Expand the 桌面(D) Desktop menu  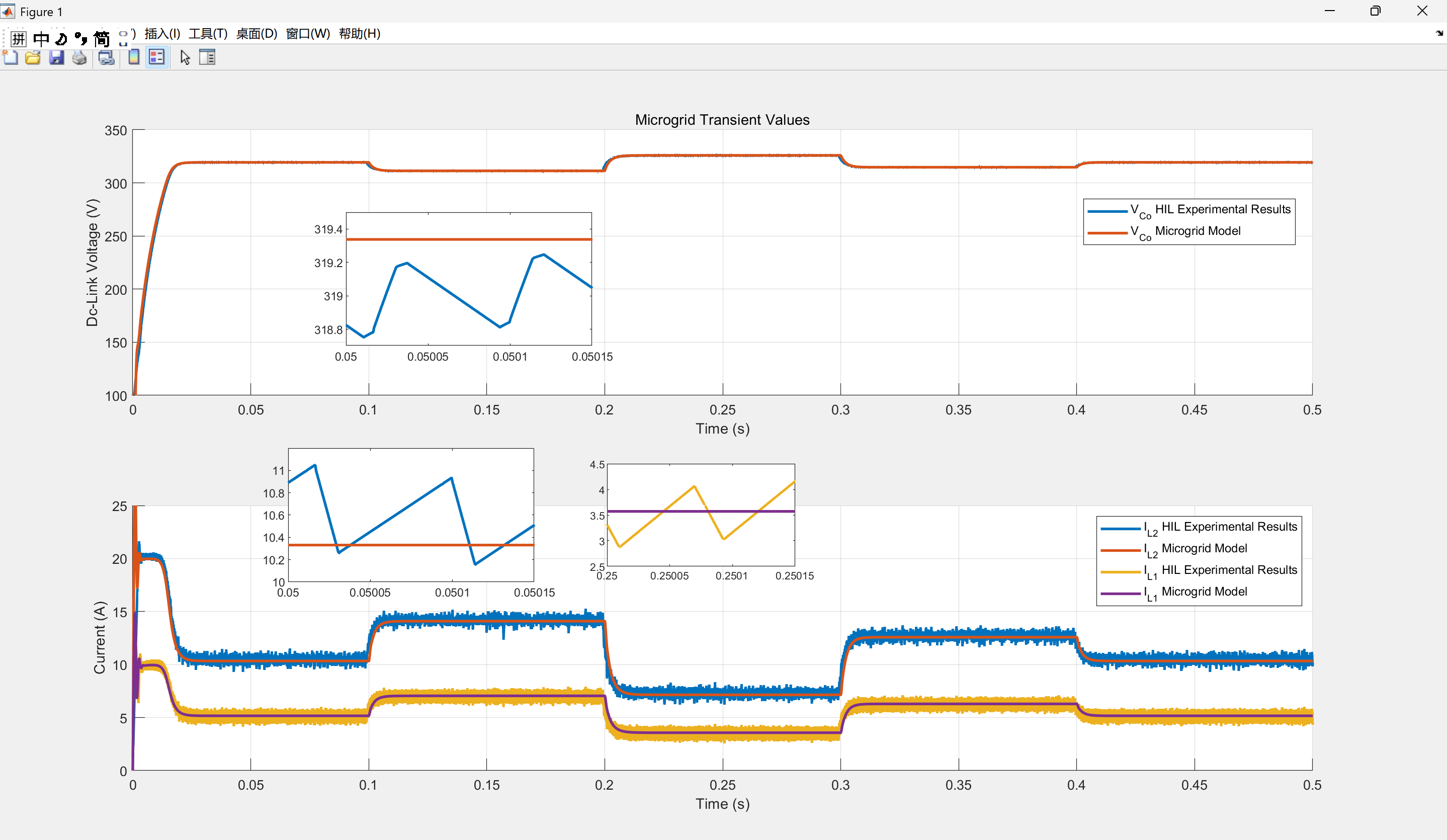point(257,33)
